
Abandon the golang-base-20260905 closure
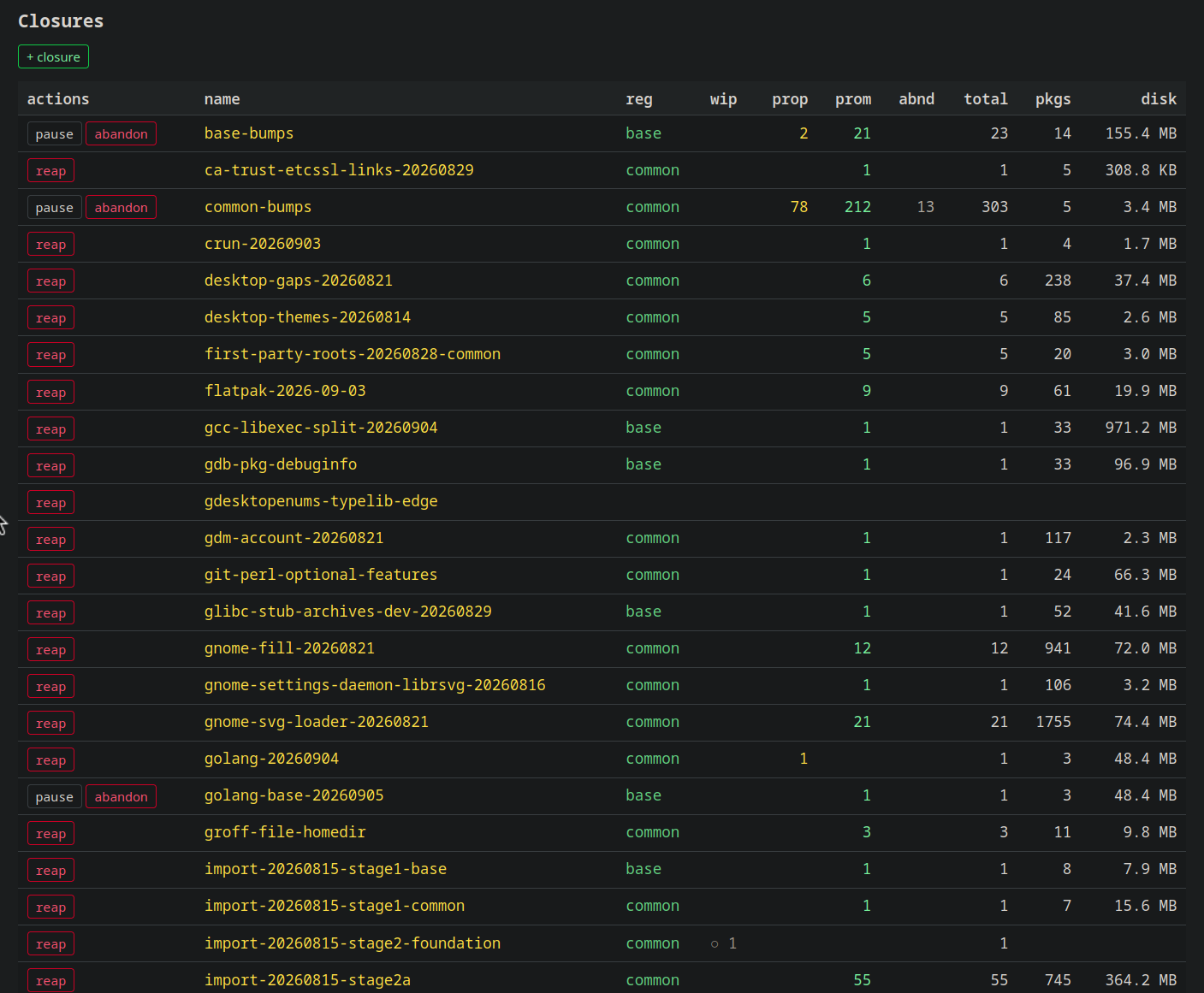(121, 796)
